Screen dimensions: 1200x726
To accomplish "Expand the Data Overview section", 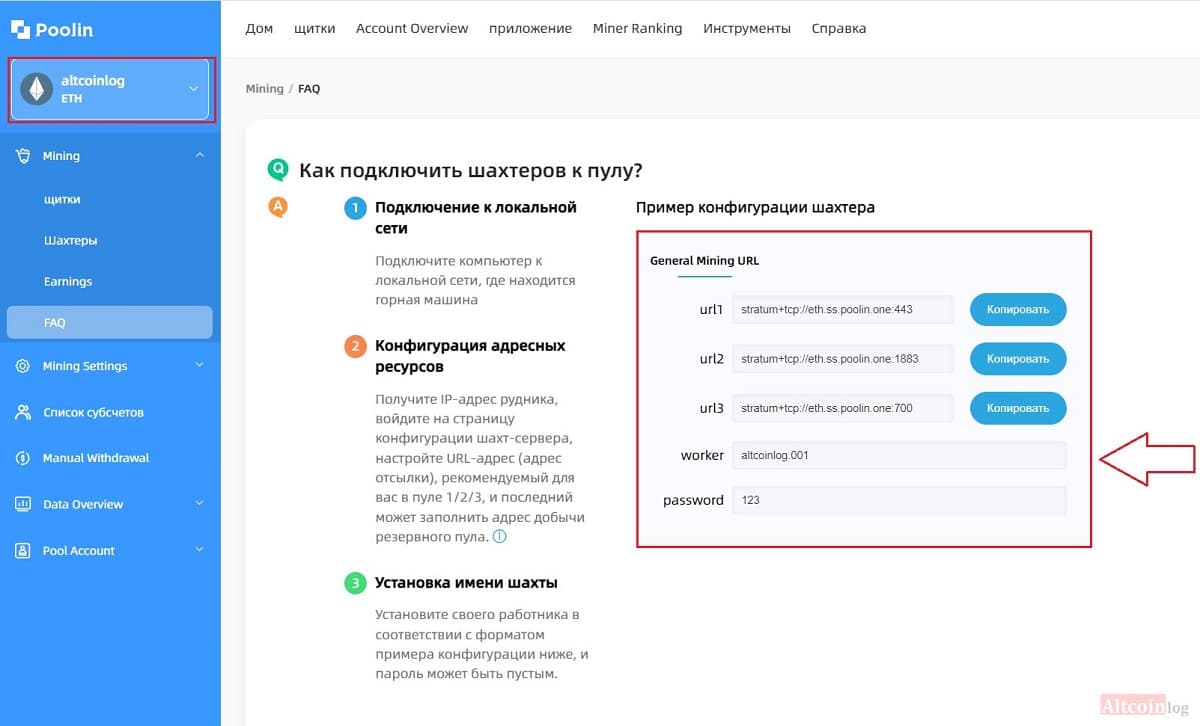I will point(199,503).
